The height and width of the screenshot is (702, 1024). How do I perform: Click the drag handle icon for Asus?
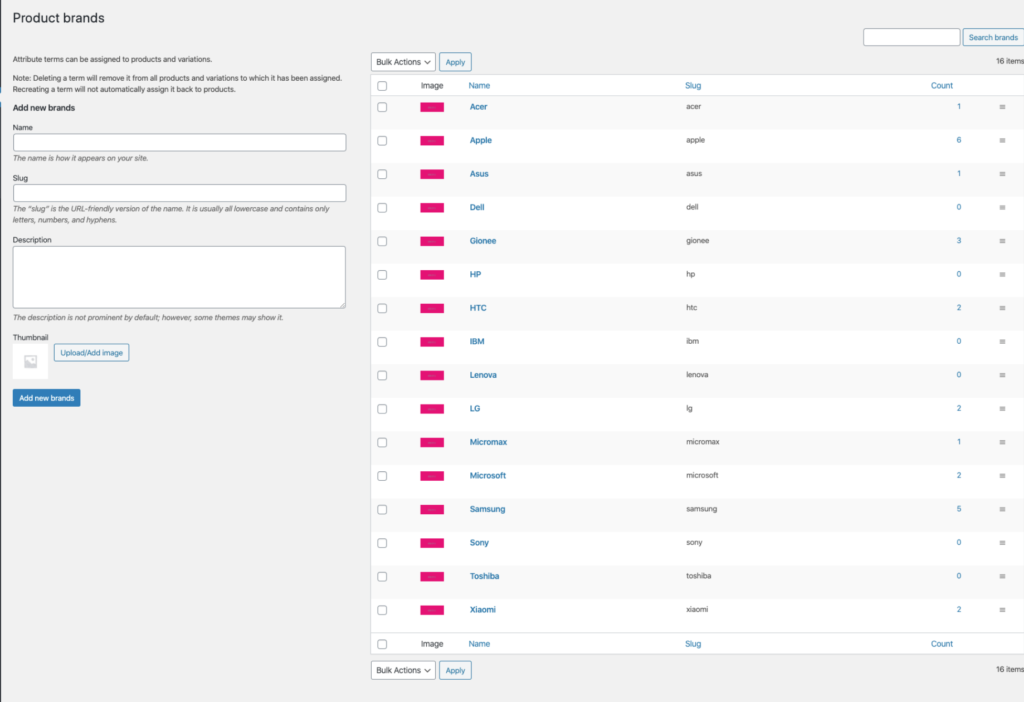(x=1002, y=174)
